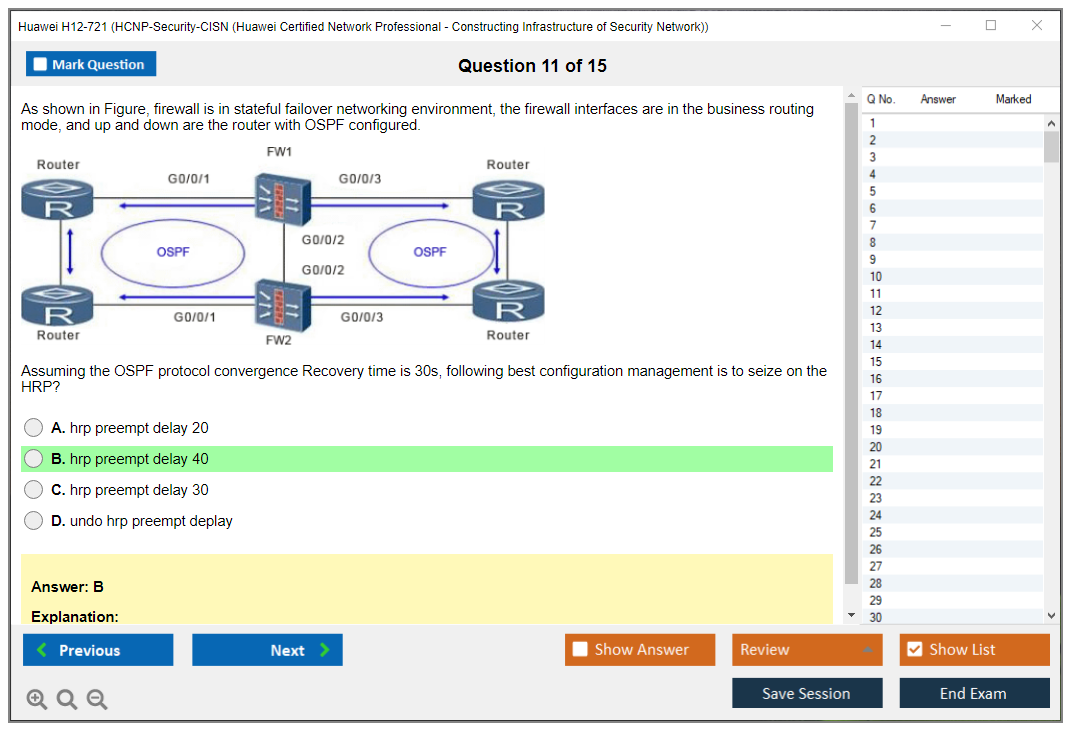Click the FW2 firewall icon in diagram
Viewport: 1075px width, 735px height.
pyautogui.click(x=279, y=303)
